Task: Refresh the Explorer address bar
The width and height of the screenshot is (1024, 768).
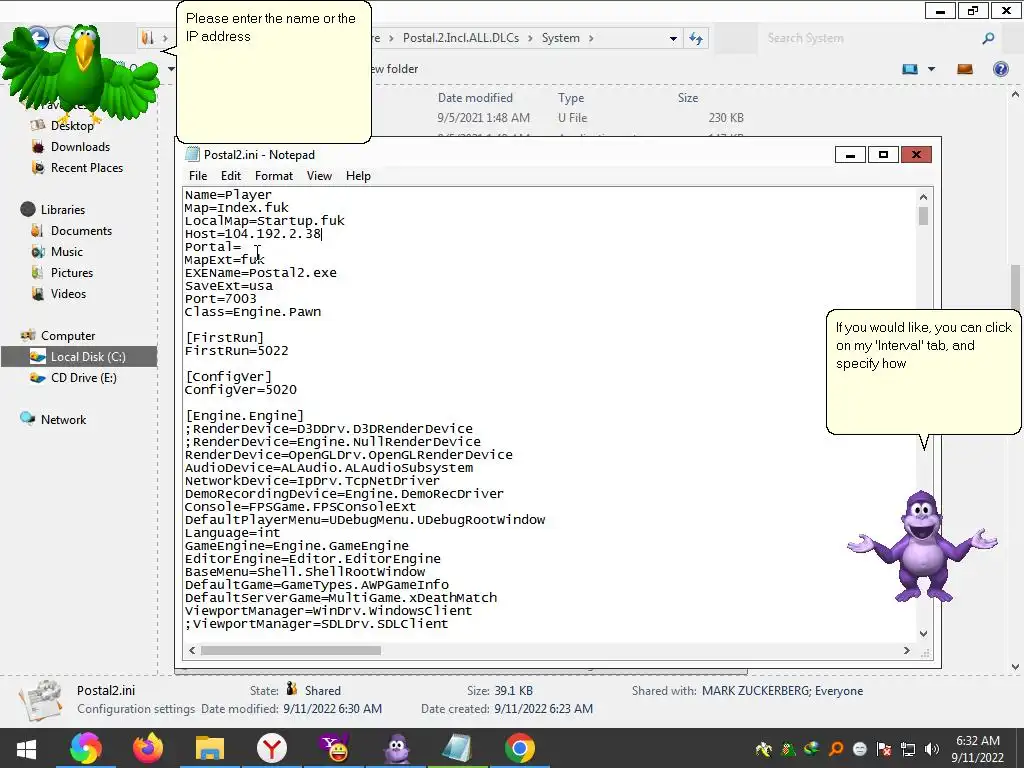Action: pyautogui.click(x=696, y=39)
